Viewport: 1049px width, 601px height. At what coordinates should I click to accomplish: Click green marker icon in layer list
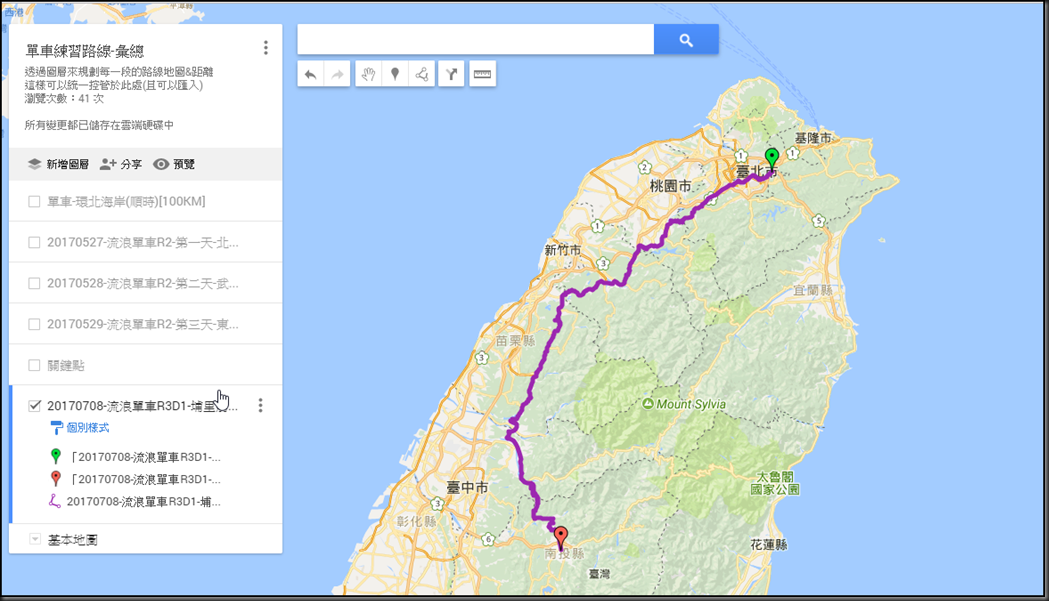point(56,456)
